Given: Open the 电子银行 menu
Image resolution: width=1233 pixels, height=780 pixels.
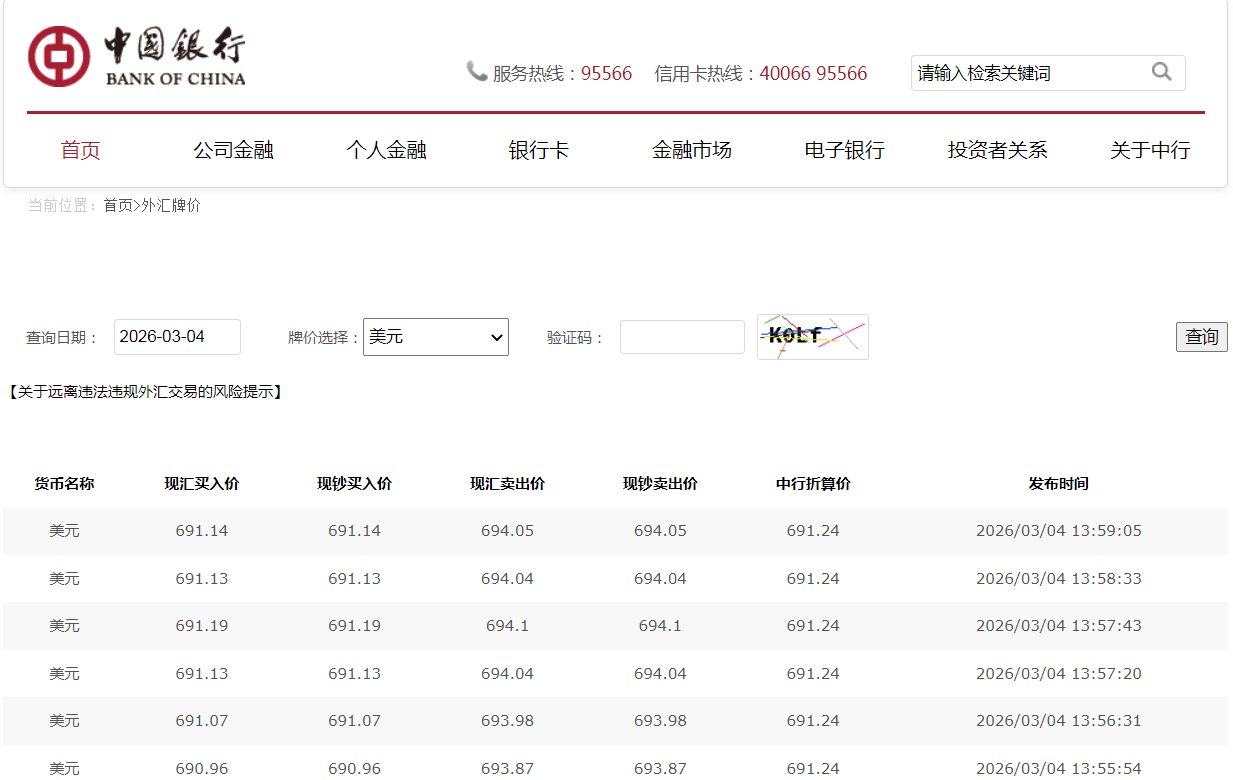Looking at the screenshot, I should [844, 150].
